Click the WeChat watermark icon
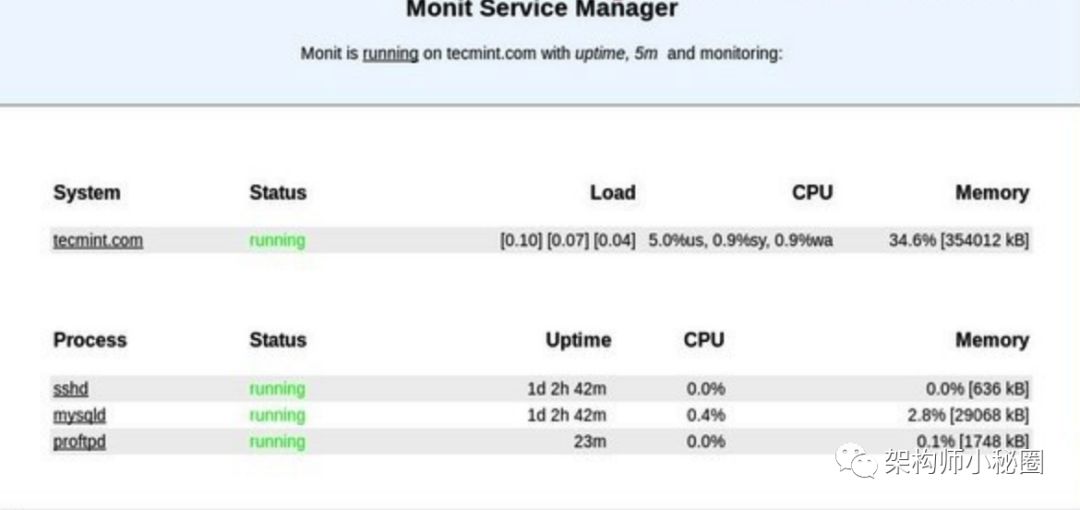 (x=856, y=460)
